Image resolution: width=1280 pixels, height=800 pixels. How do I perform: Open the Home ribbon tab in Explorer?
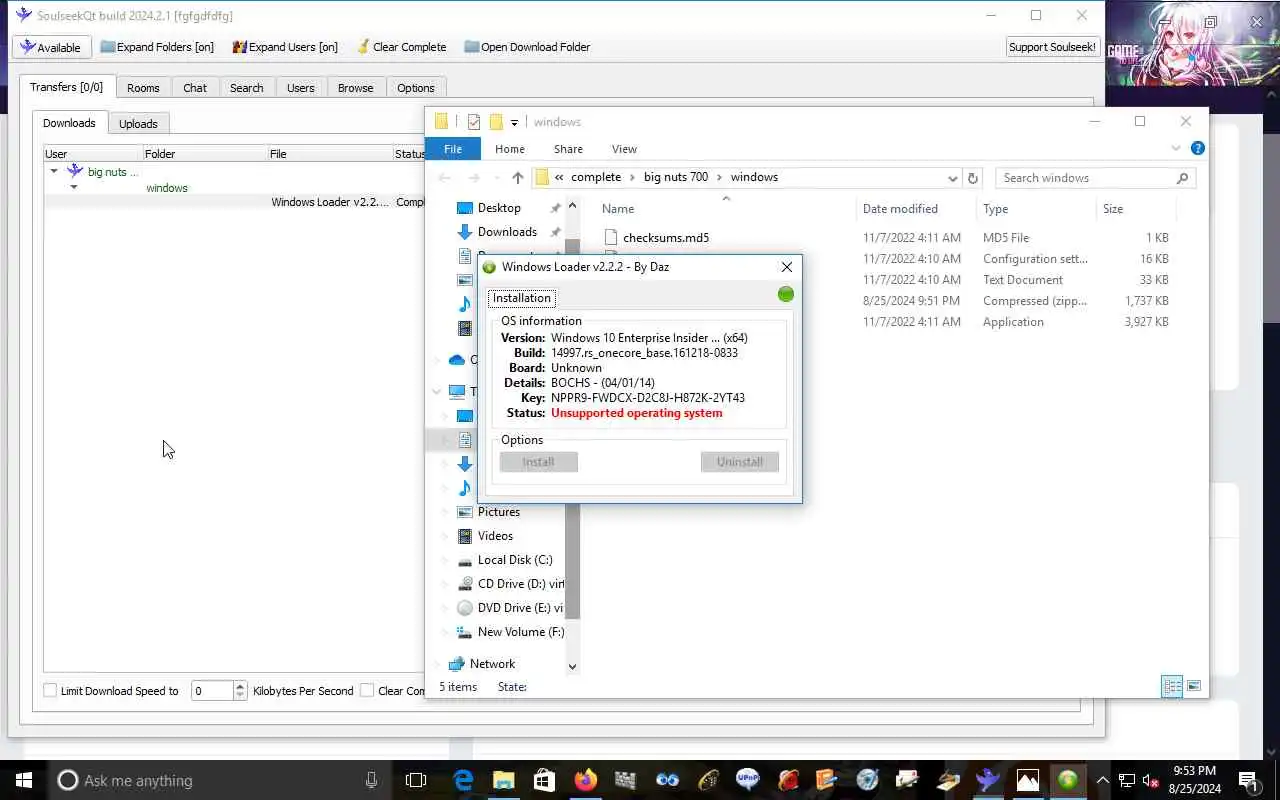click(509, 149)
